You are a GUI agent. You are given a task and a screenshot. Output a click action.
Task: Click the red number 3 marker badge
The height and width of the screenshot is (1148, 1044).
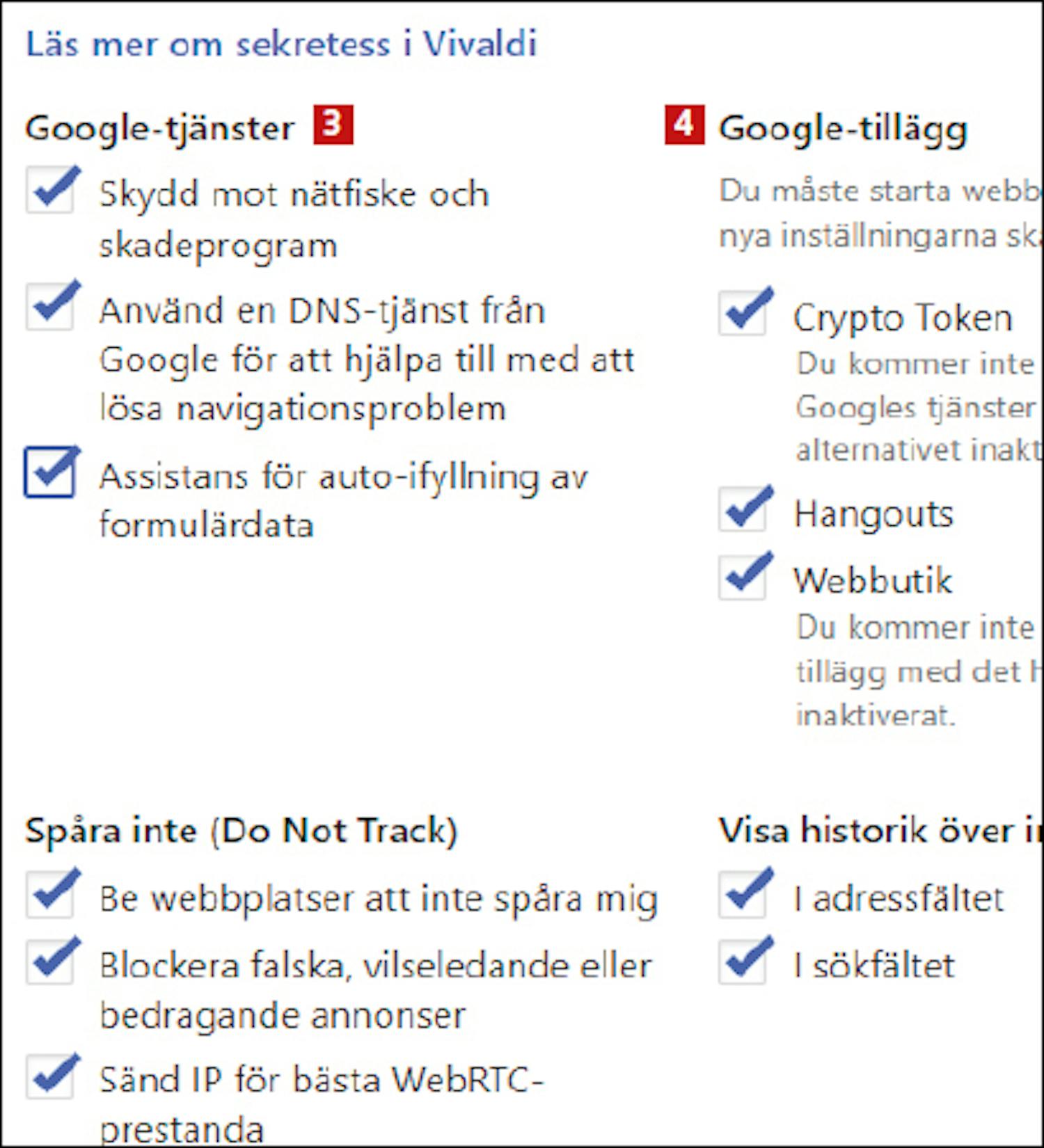[x=333, y=125]
